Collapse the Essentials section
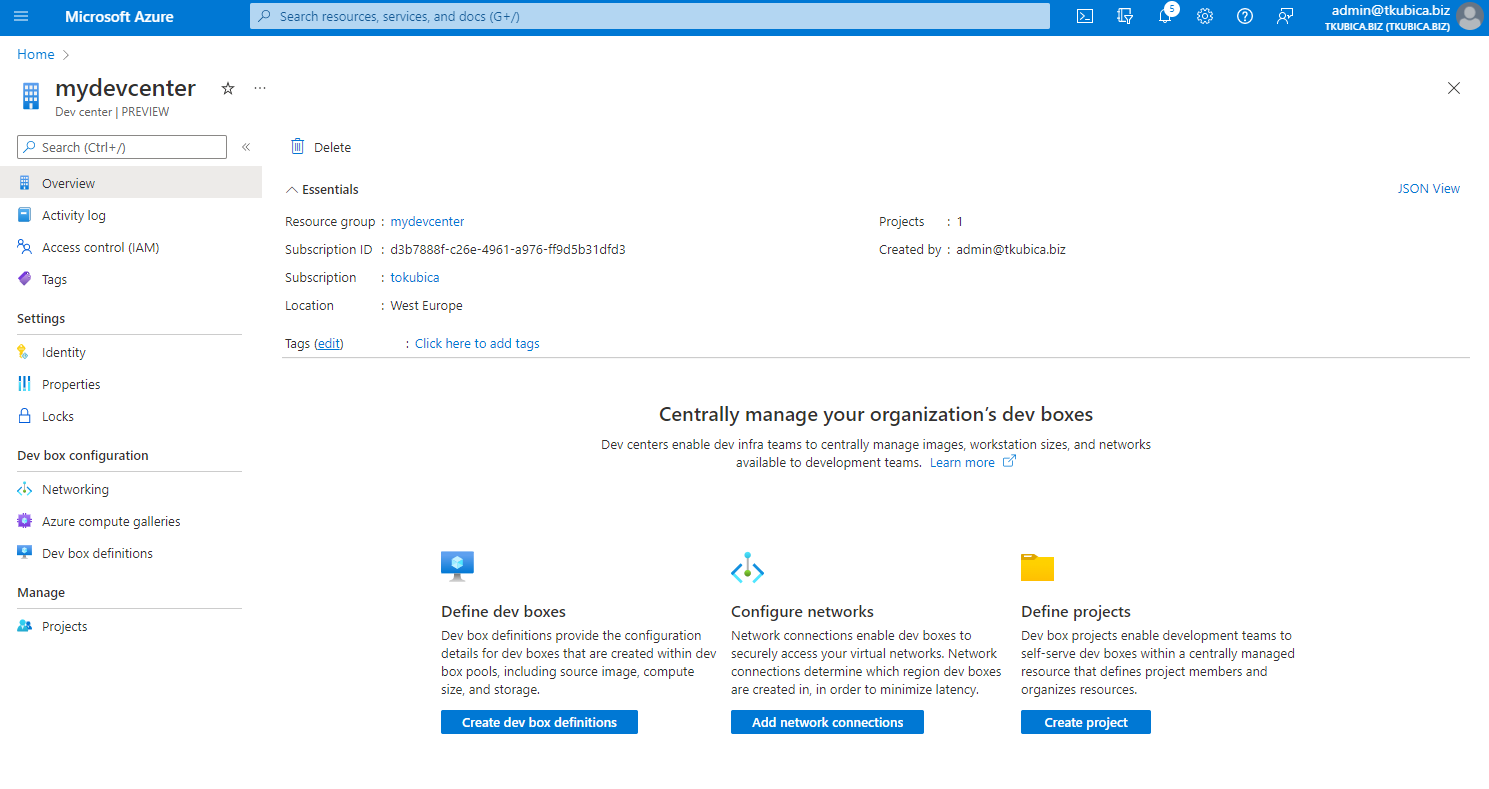Image resolution: width=1489 pixels, height=789 pixels. point(322,189)
